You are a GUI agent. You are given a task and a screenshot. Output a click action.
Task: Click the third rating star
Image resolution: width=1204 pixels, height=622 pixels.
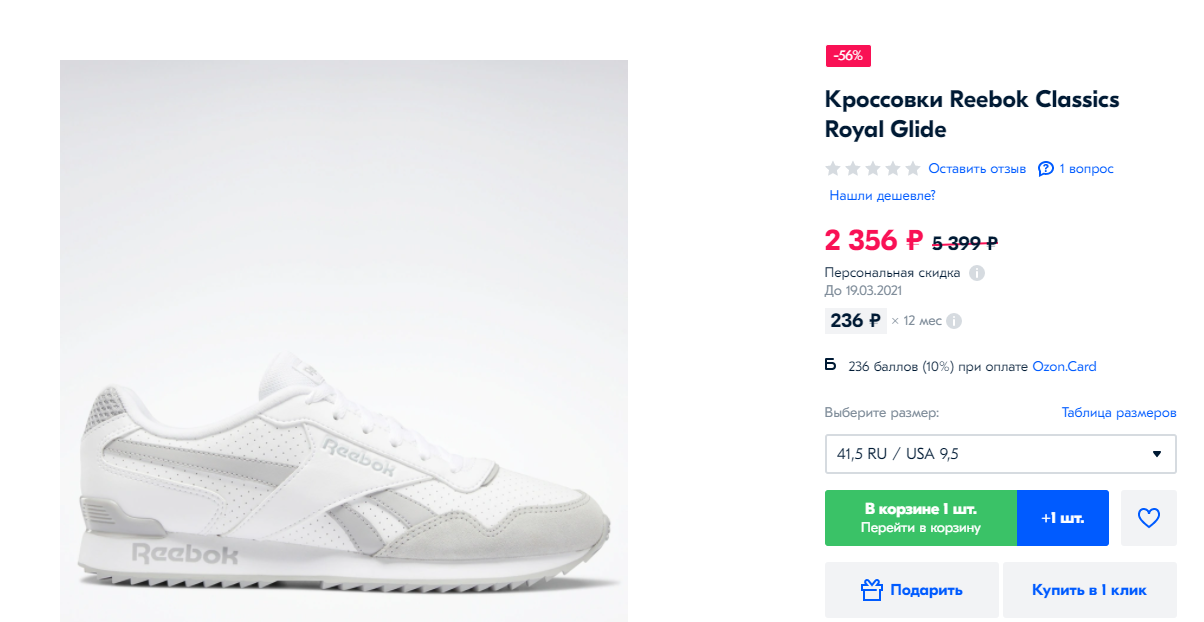(873, 169)
